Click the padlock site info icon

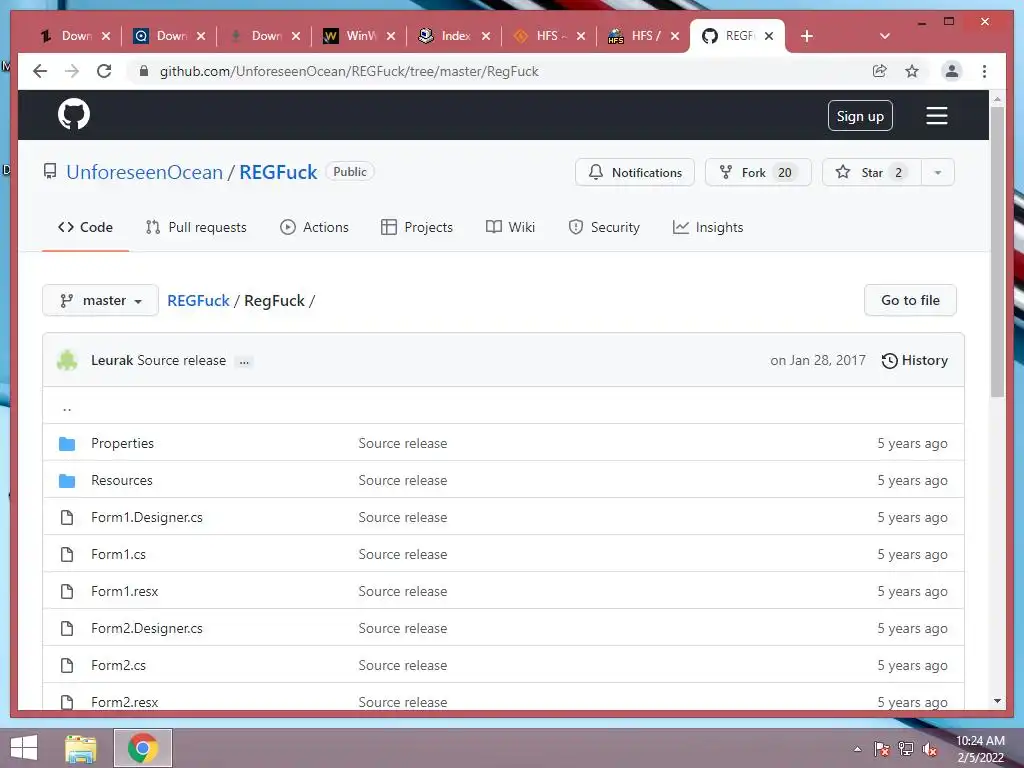pyautogui.click(x=144, y=71)
